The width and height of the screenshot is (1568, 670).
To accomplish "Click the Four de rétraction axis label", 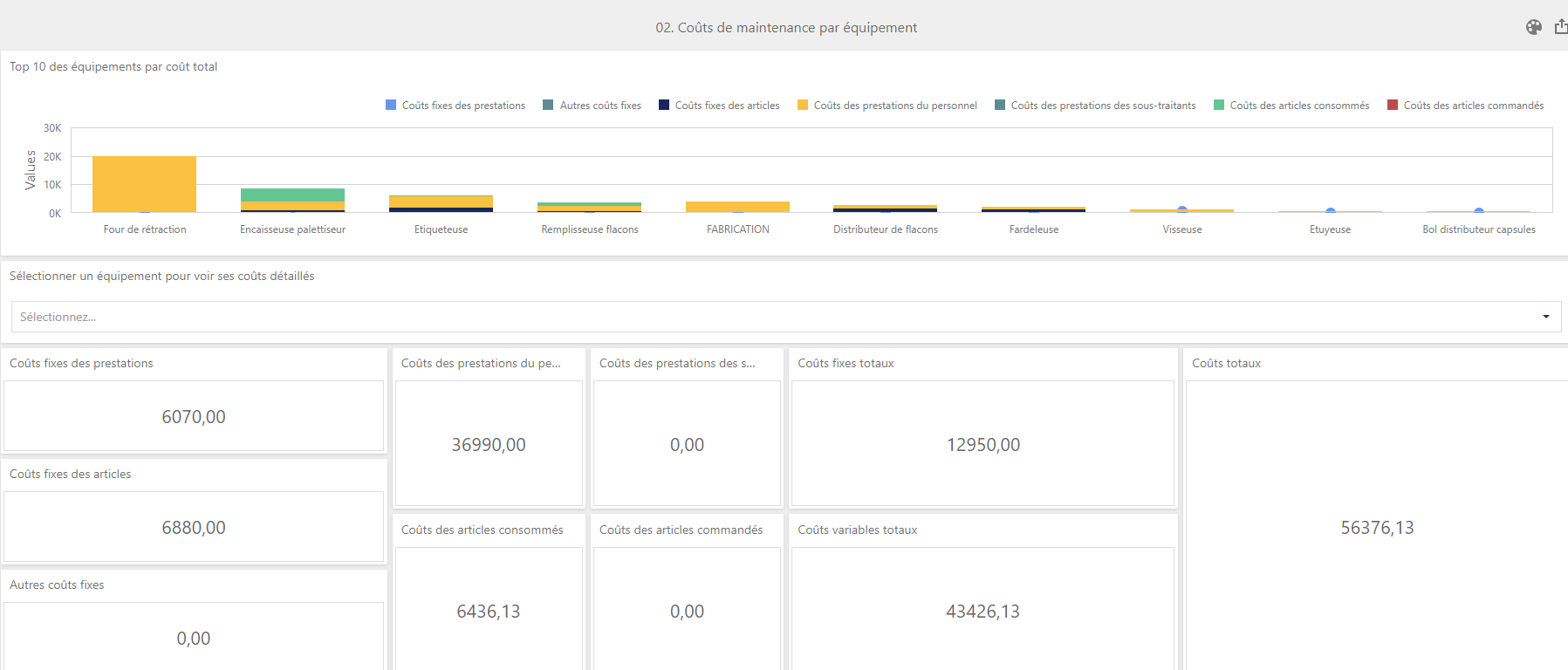I will point(145,229).
